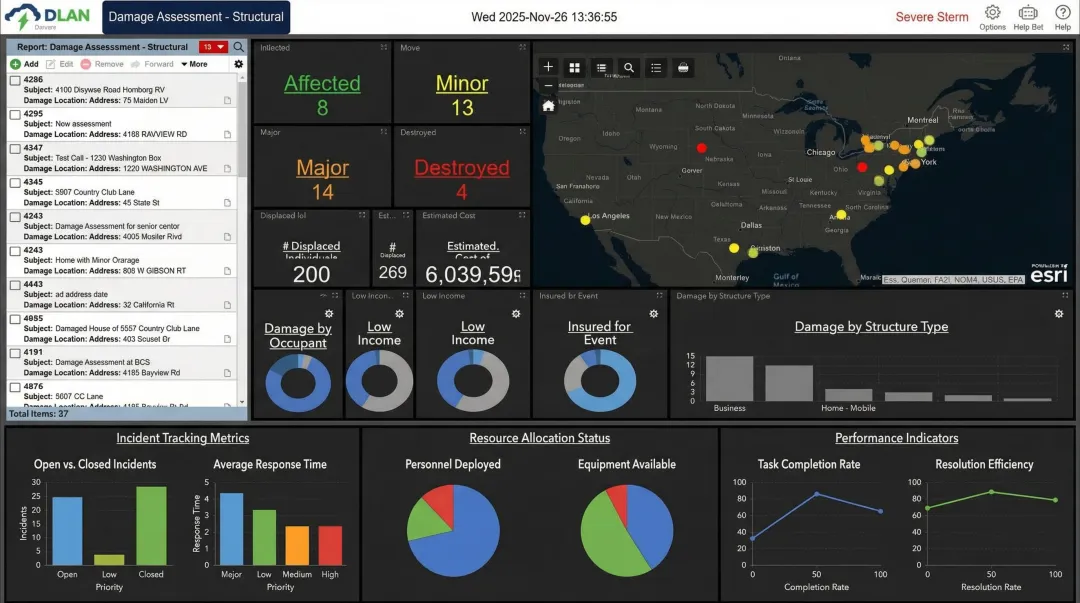The image size is (1080, 603).
Task: Click the map search magnifier icon
Action: [629, 67]
